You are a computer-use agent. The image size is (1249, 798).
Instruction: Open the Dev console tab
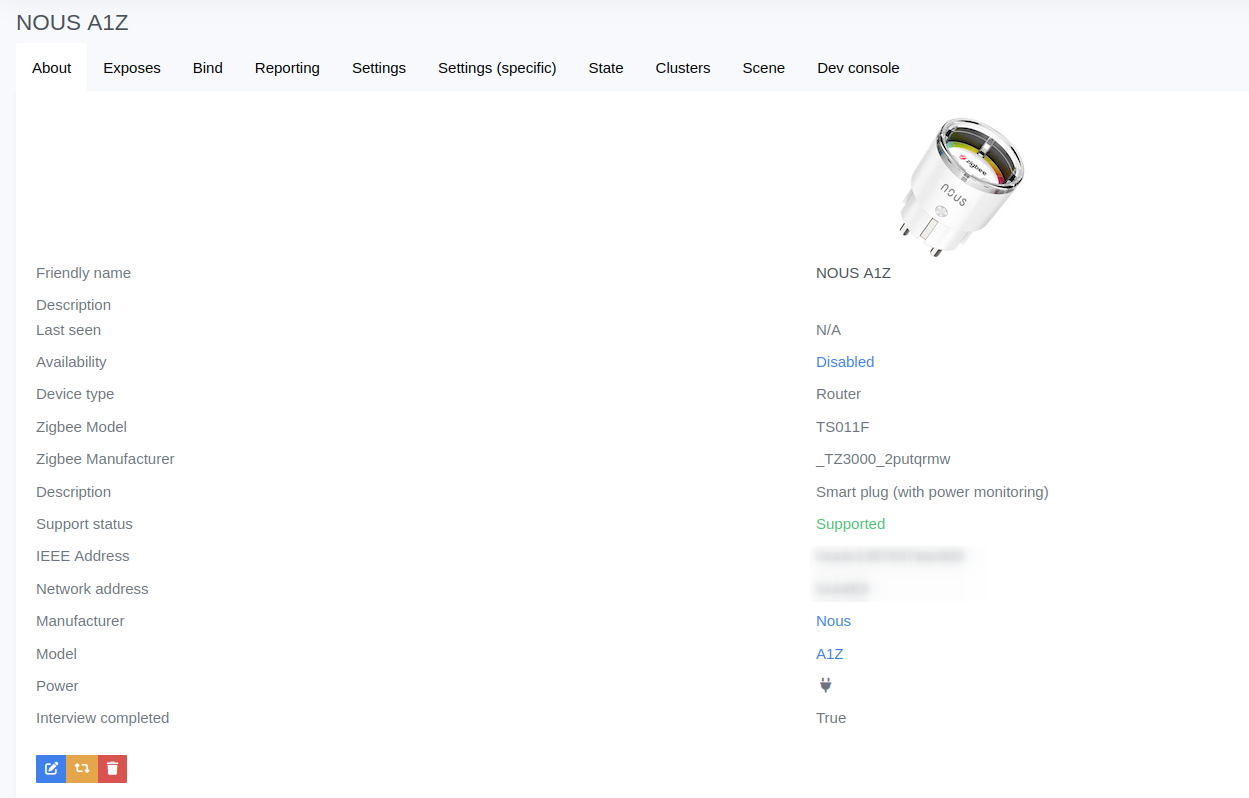[x=858, y=68]
